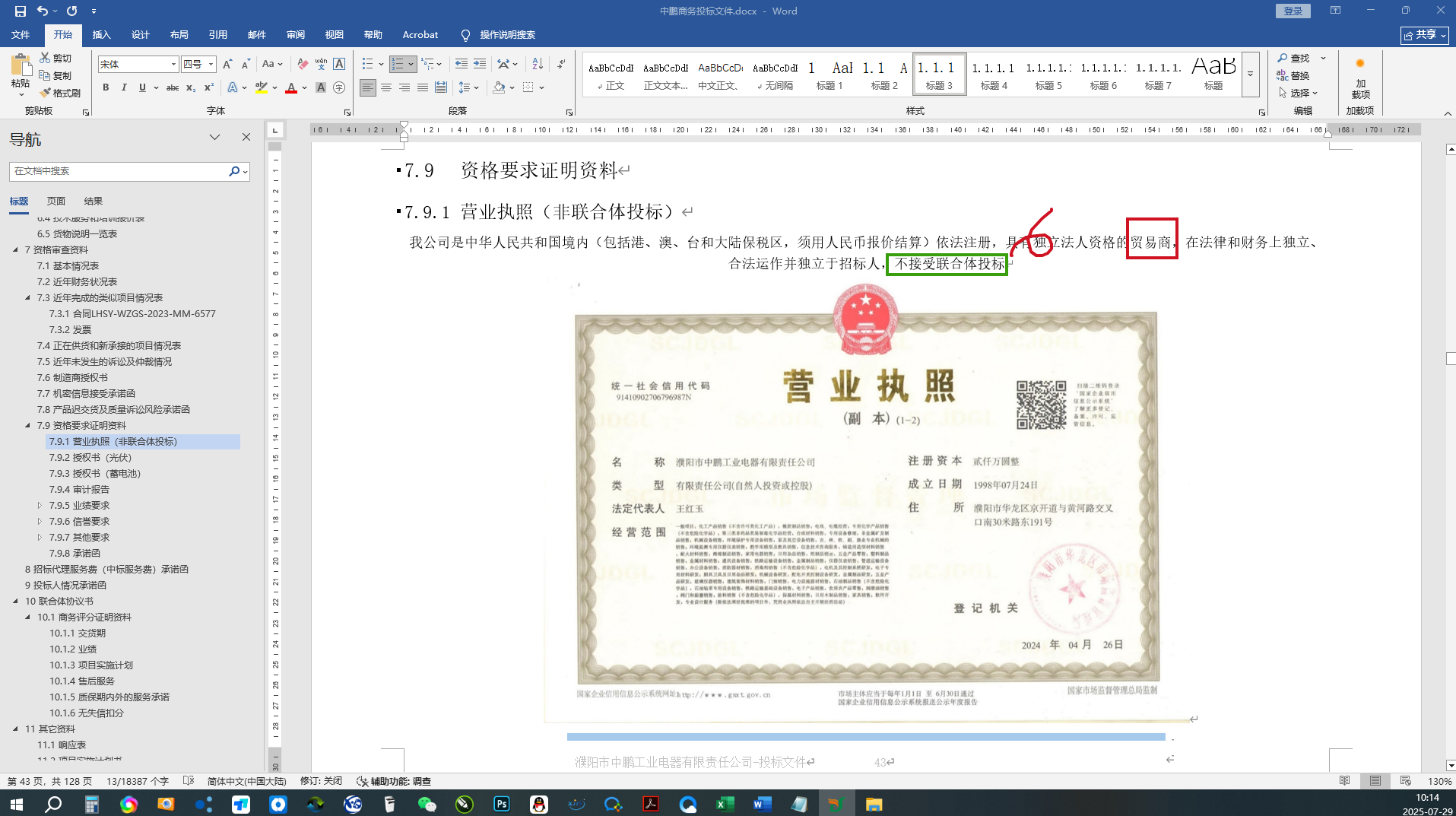1456x816 pixels.
Task: Switch to the 审阅 ribbon tab
Action: pyautogui.click(x=296, y=35)
